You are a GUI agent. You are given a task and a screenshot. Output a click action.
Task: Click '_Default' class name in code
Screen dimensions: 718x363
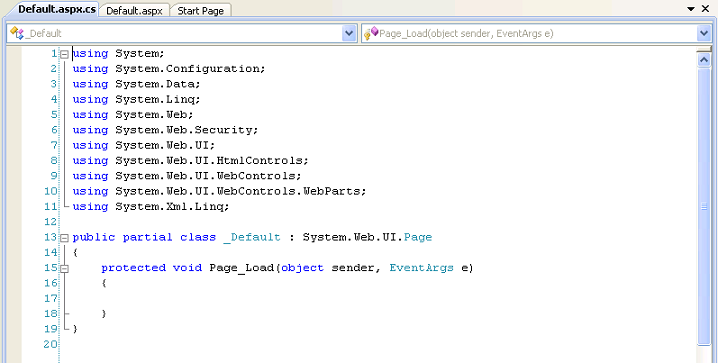pos(252,237)
